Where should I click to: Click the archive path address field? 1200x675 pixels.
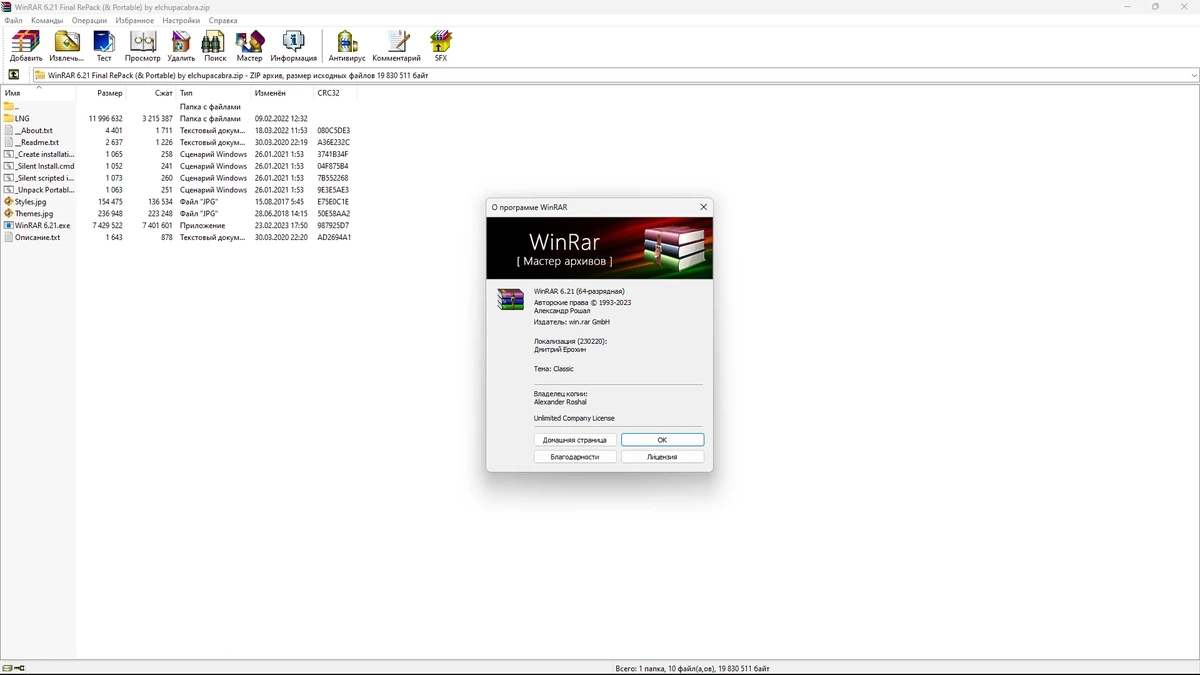[614, 75]
